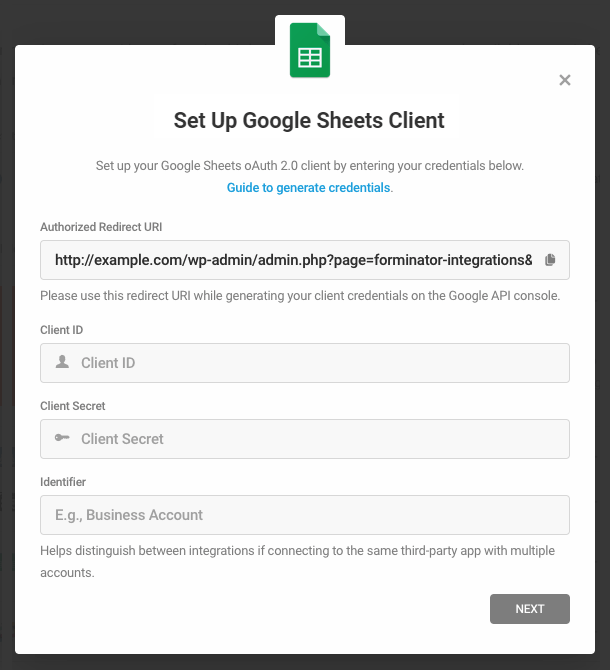The image size is (610, 670).
Task: Select the 'Authorized Redirect URI' label
Action: pos(101,227)
